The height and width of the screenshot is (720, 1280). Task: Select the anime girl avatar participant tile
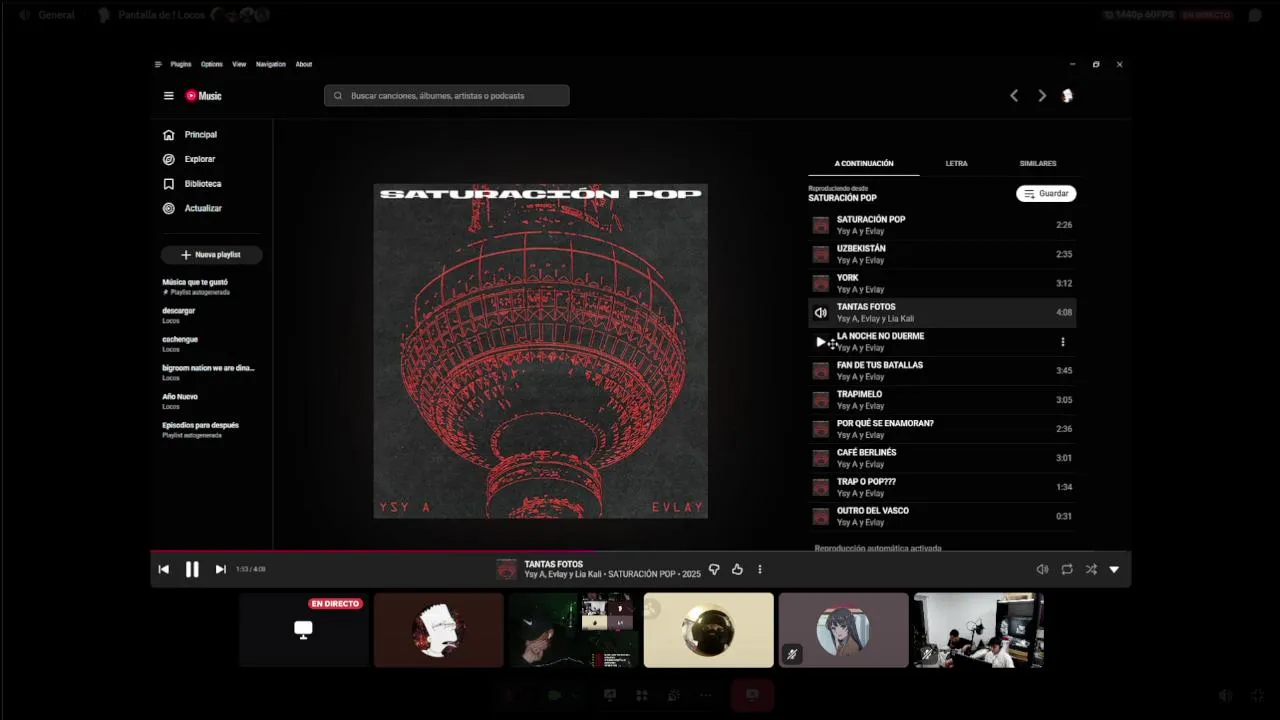[x=843, y=630]
